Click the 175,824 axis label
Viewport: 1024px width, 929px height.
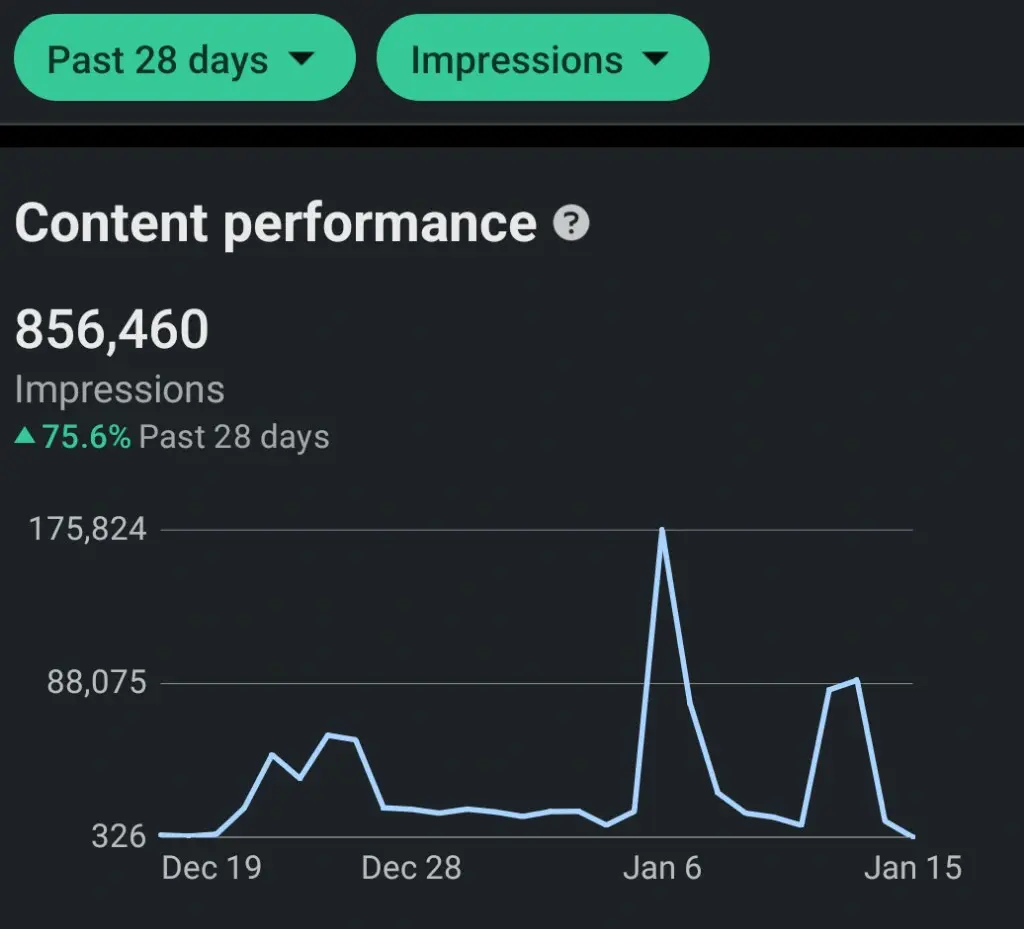click(x=88, y=530)
